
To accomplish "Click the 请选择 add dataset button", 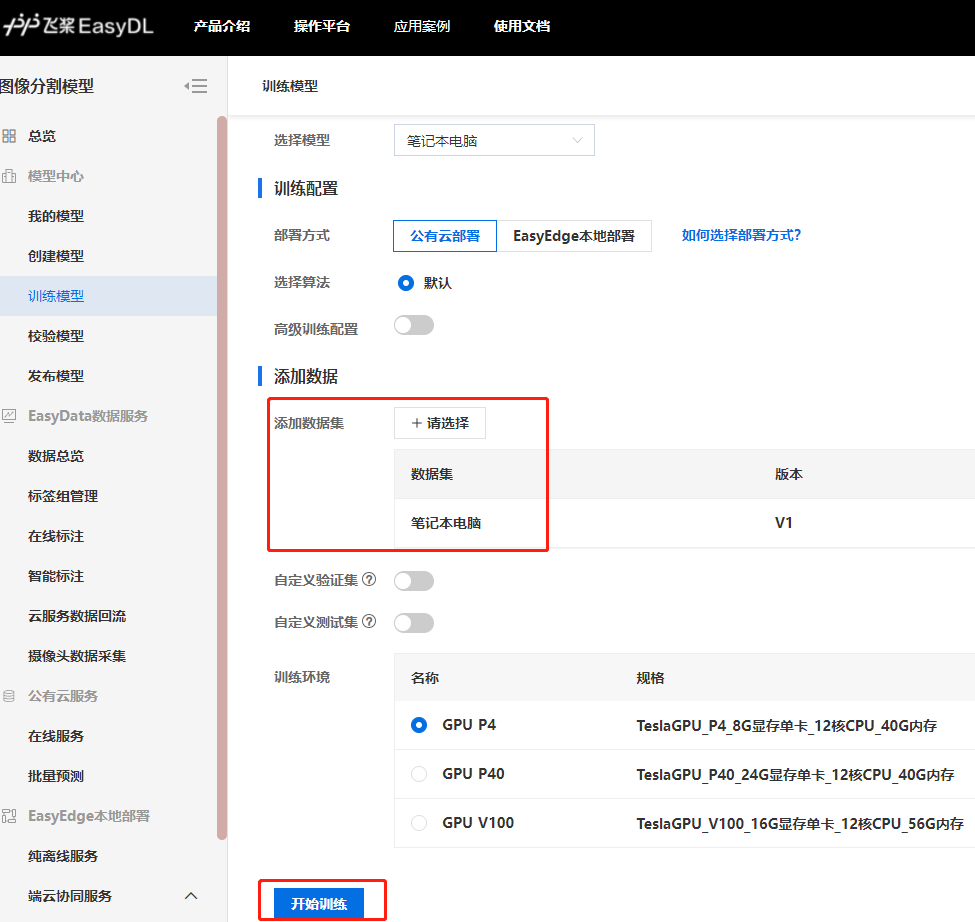I will (440, 423).
